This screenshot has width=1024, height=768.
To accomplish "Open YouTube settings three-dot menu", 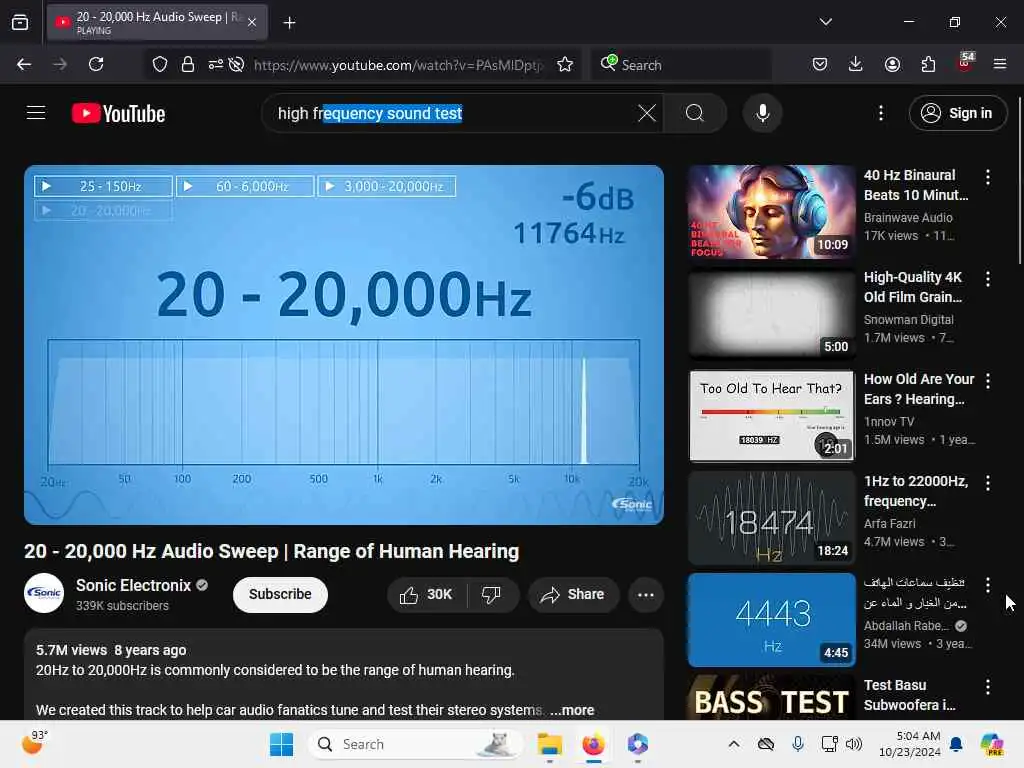I will pos(881,113).
